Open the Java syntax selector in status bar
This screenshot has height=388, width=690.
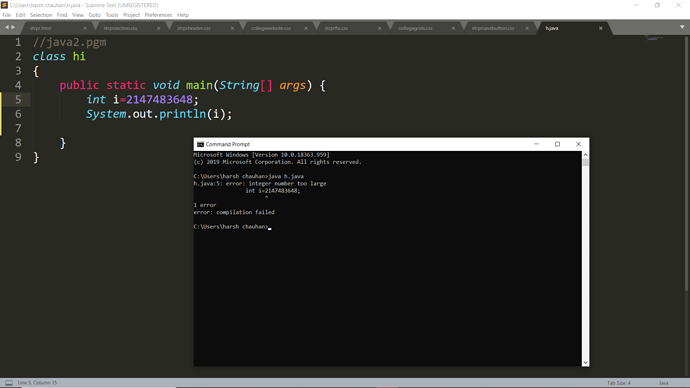[664, 383]
